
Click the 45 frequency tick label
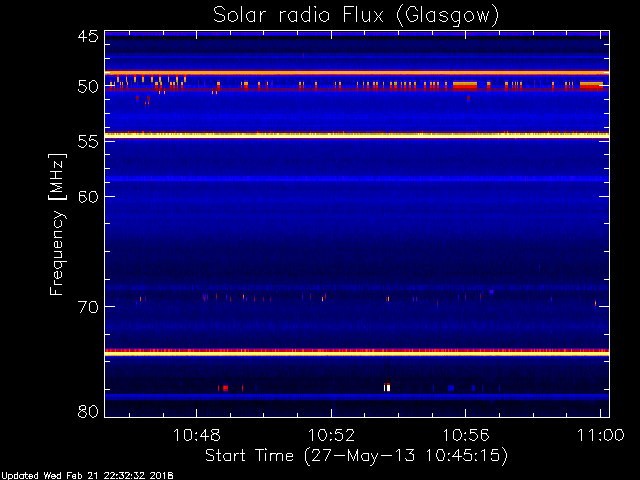pyautogui.click(x=88, y=37)
